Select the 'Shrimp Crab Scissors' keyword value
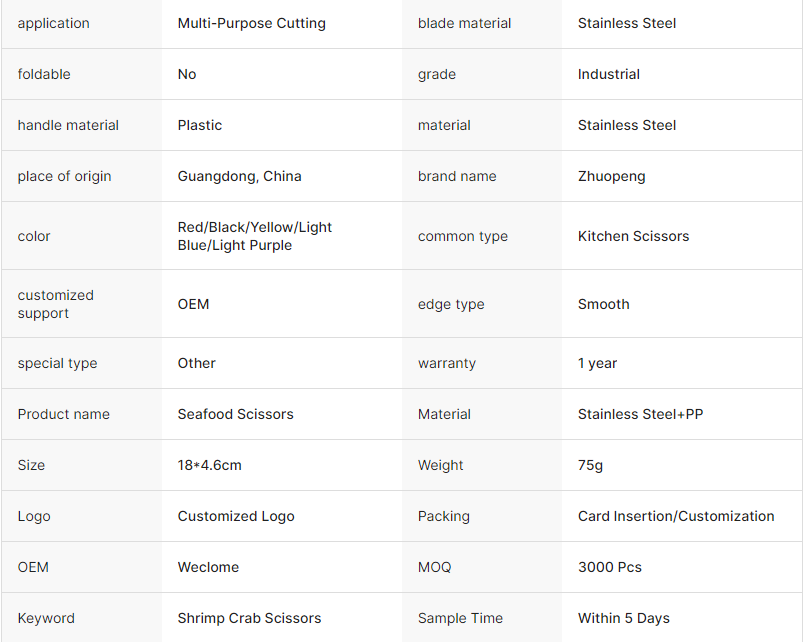This screenshot has width=810, height=642. click(x=250, y=618)
